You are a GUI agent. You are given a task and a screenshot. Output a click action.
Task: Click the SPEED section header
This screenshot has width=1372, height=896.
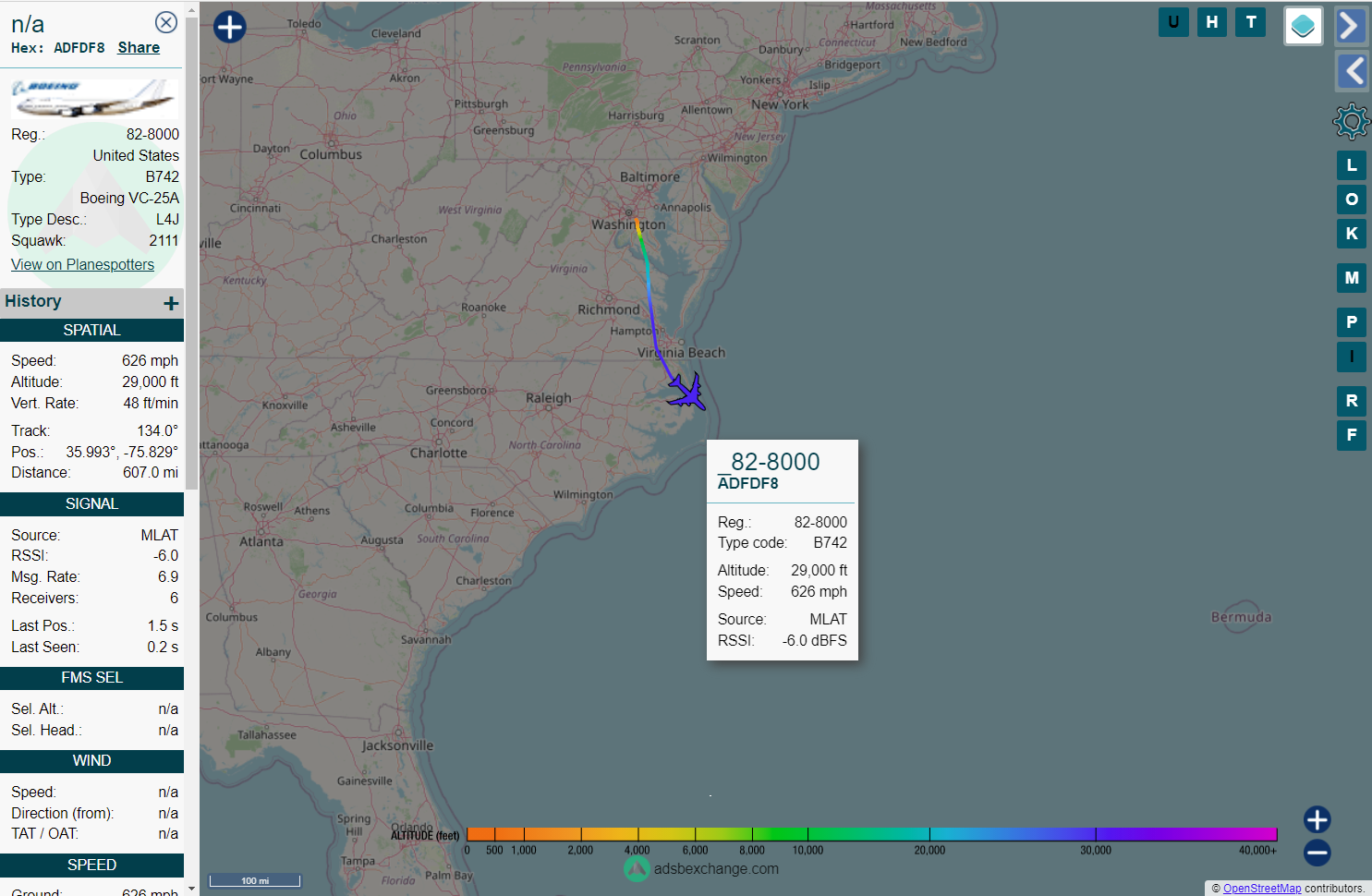(91, 866)
